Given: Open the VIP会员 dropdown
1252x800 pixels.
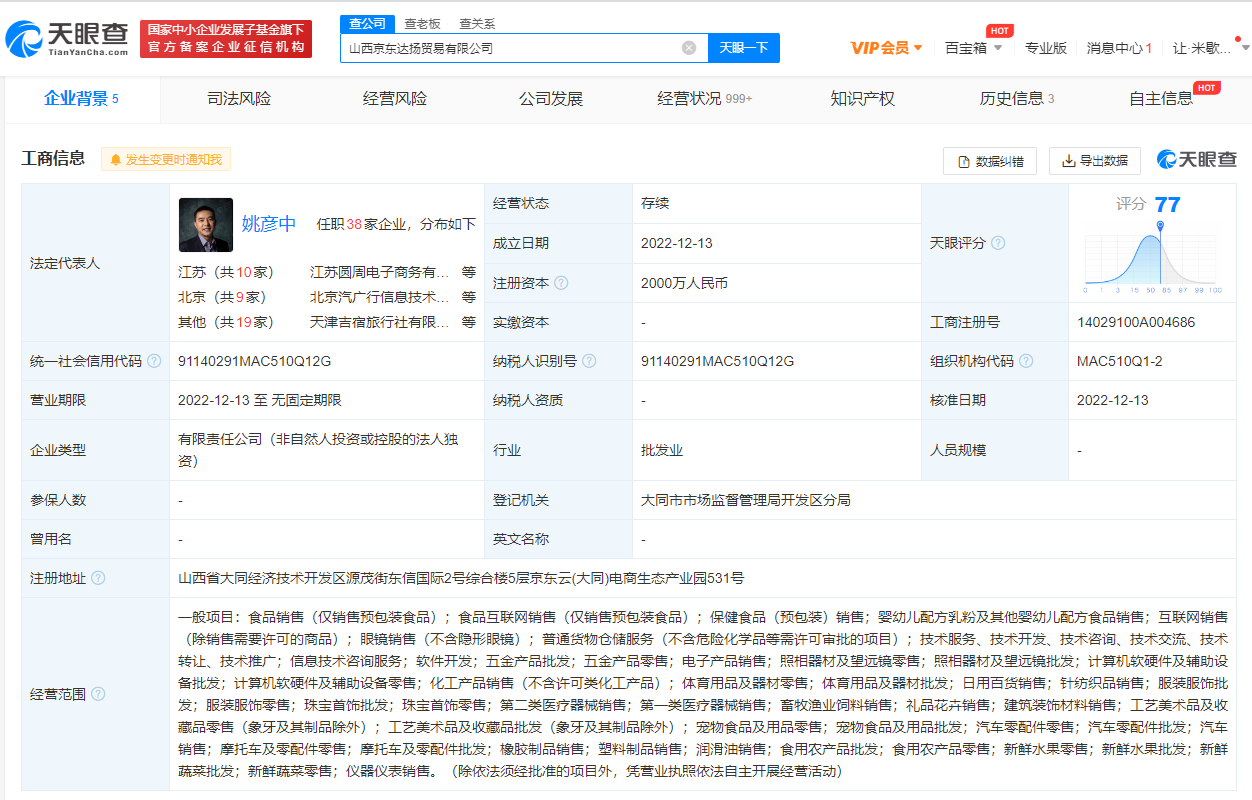Looking at the screenshot, I should [886, 48].
